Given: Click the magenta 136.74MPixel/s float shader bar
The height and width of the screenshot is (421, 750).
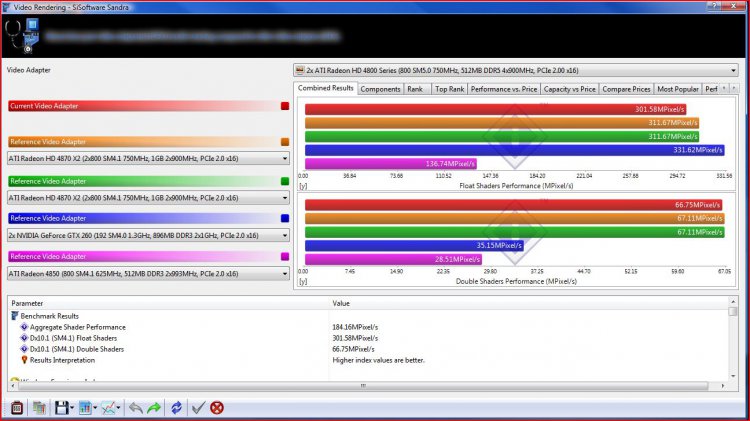Looking at the screenshot, I should point(391,164).
